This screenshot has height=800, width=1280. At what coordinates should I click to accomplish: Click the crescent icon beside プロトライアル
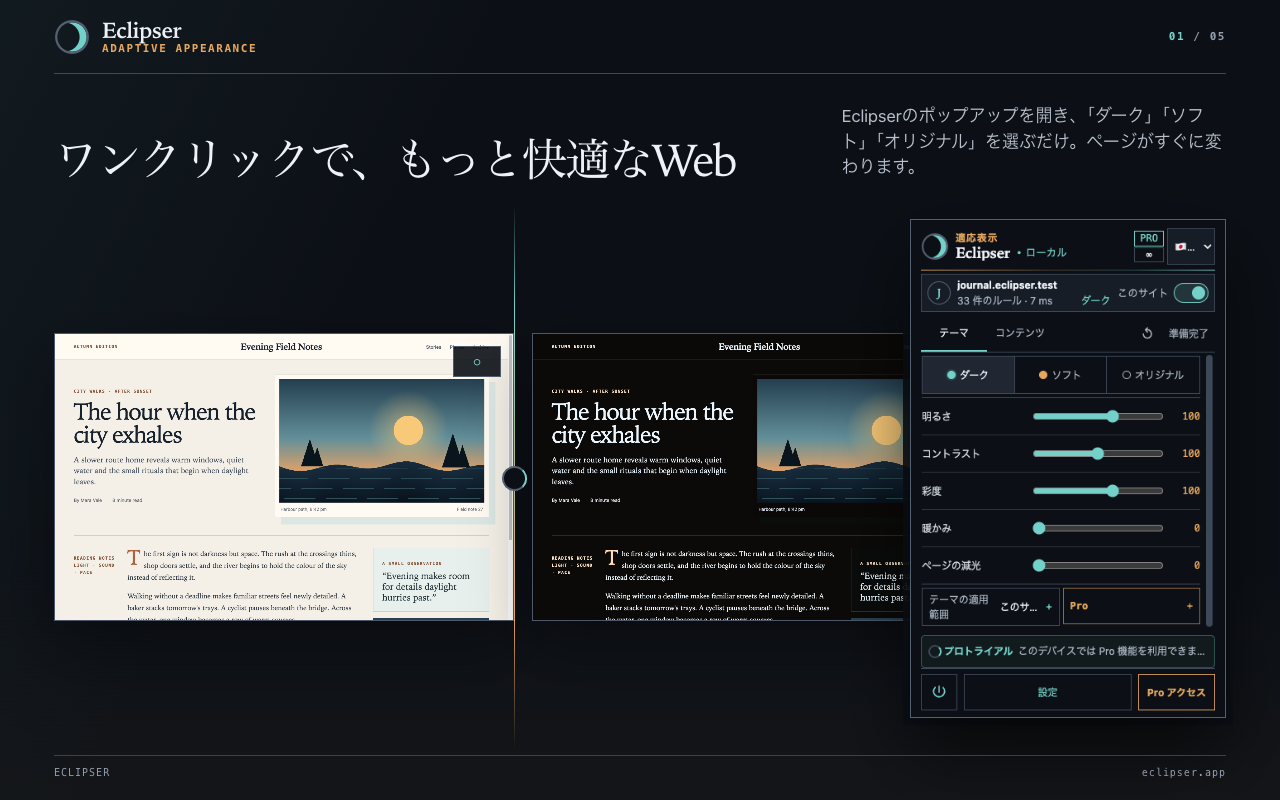point(935,651)
